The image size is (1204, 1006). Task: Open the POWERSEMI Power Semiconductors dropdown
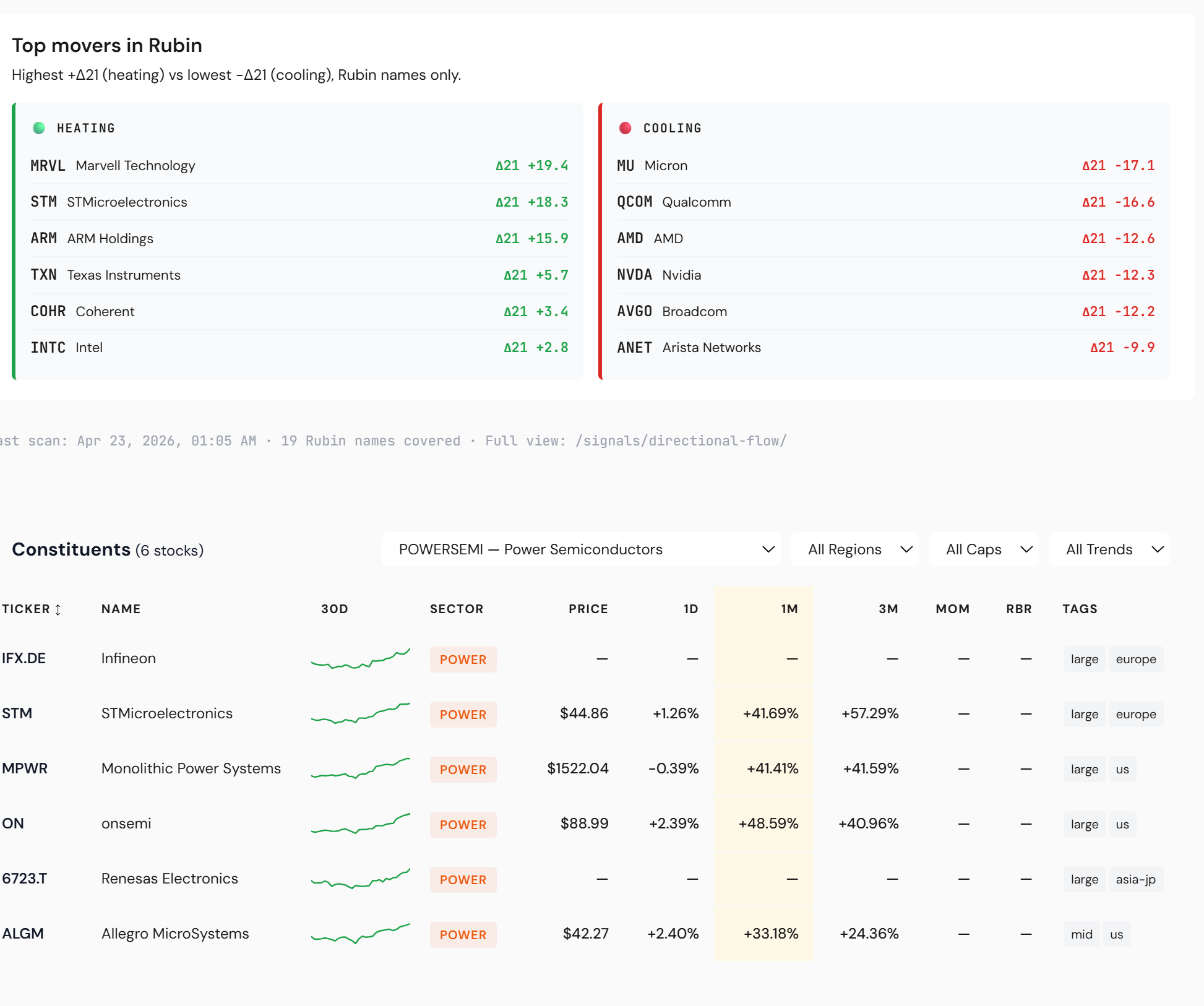pyautogui.click(x=581, y=549)
